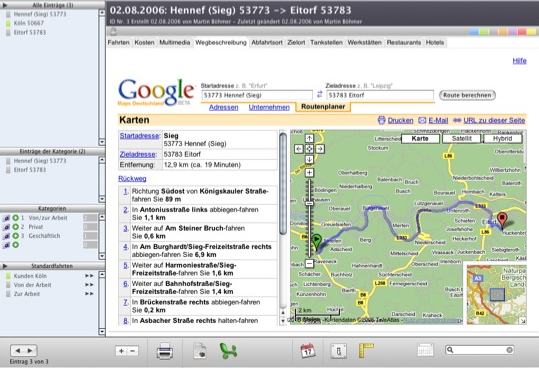Switch map view to Satellit

tap(462, 138)
